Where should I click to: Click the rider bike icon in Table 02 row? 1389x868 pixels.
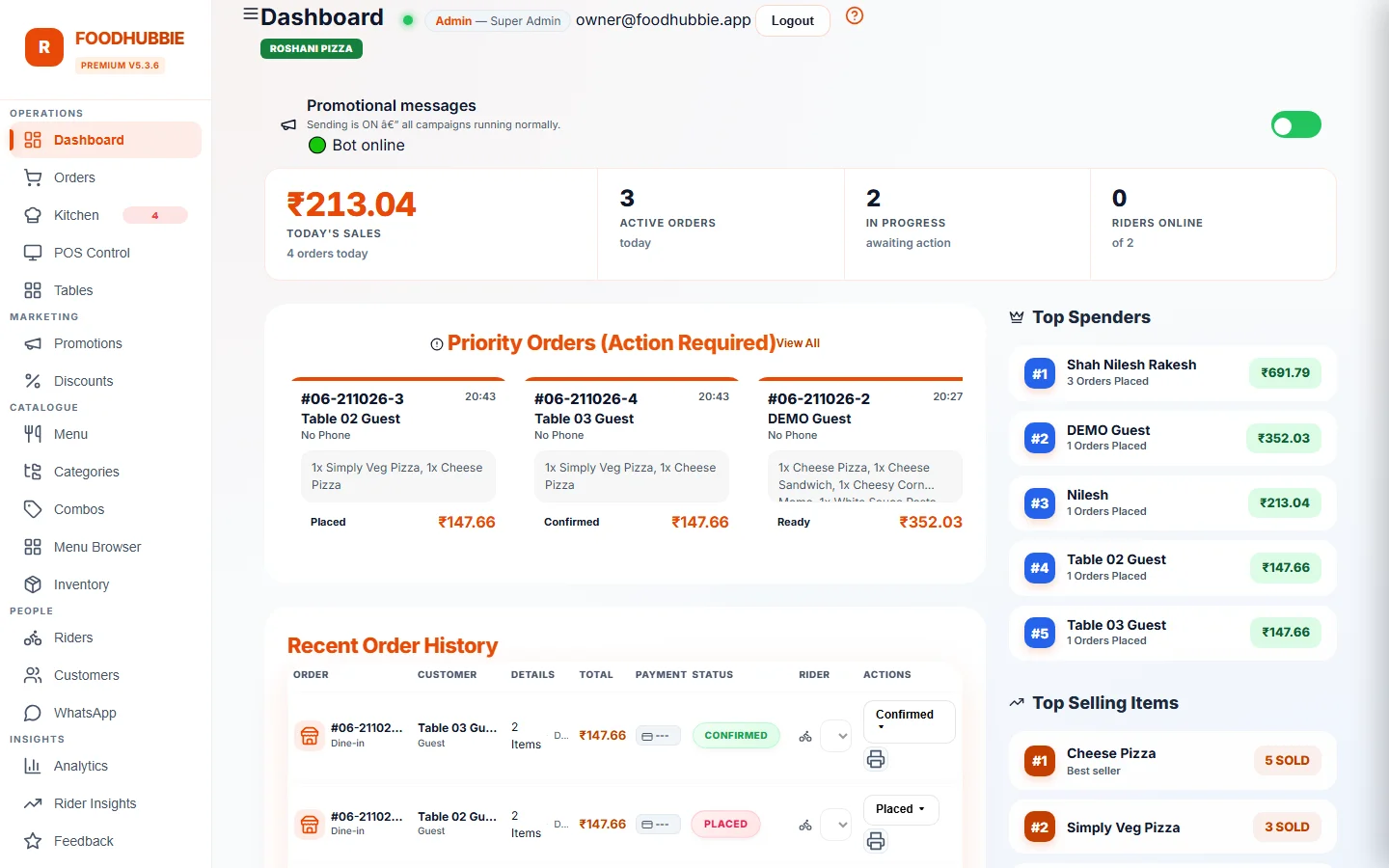[805, 826]
